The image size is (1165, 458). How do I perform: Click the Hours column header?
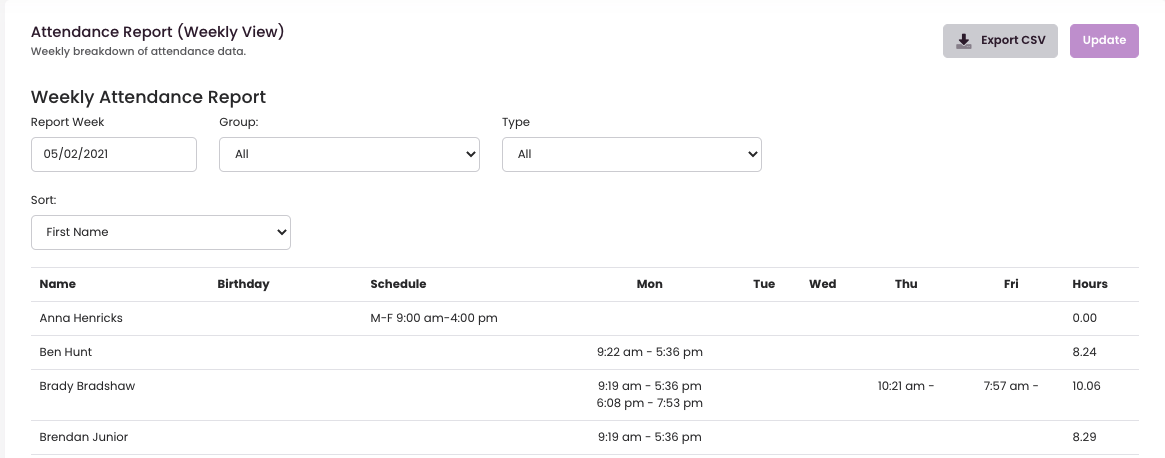(1090, 284)
